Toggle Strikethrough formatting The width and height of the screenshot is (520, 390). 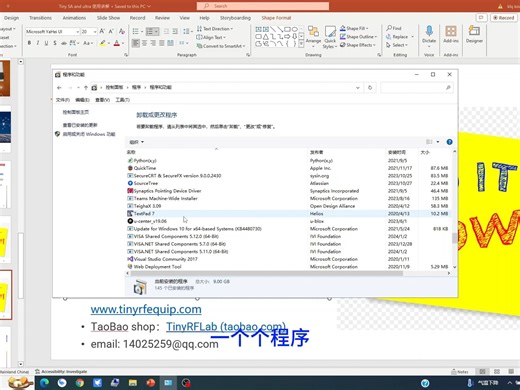[x=63, y=43]
